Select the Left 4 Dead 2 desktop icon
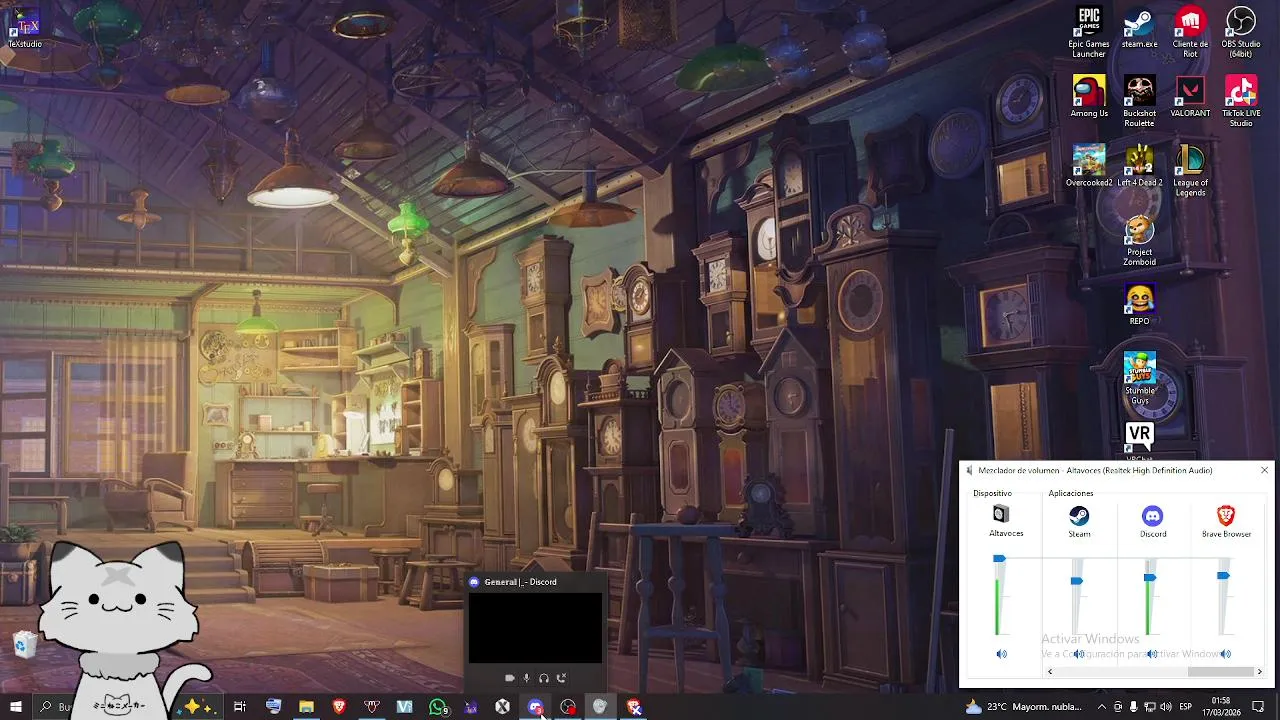 tap(1139, 166)
